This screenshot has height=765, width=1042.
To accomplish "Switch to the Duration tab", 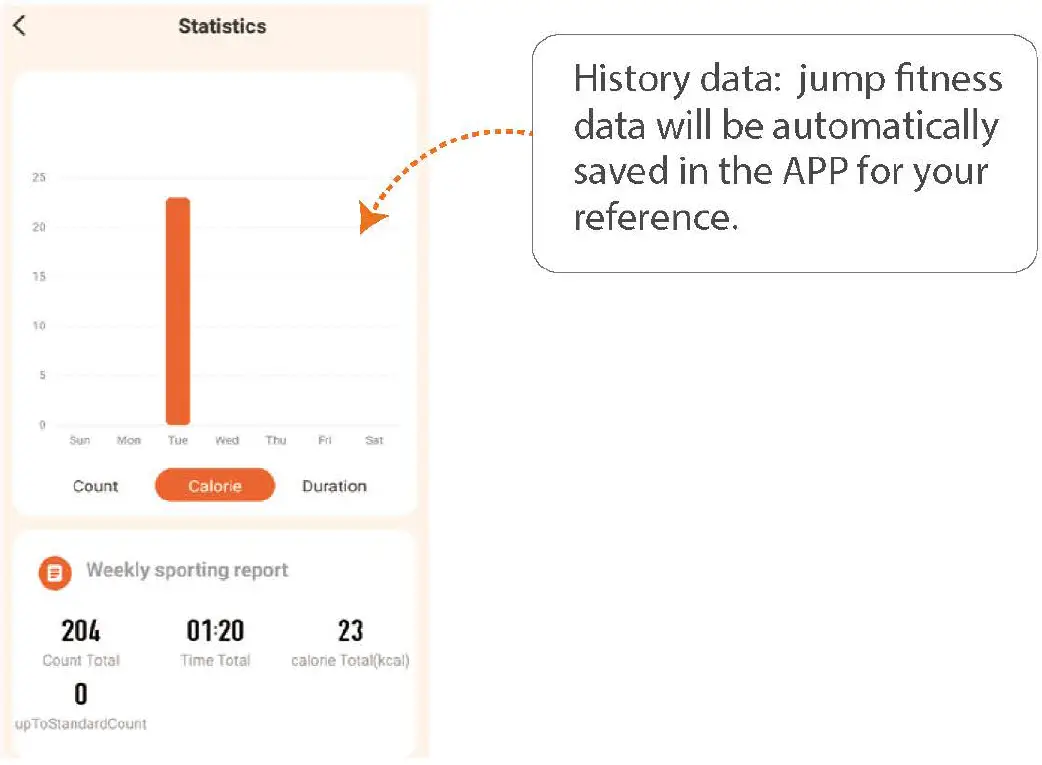I will 334,486.
